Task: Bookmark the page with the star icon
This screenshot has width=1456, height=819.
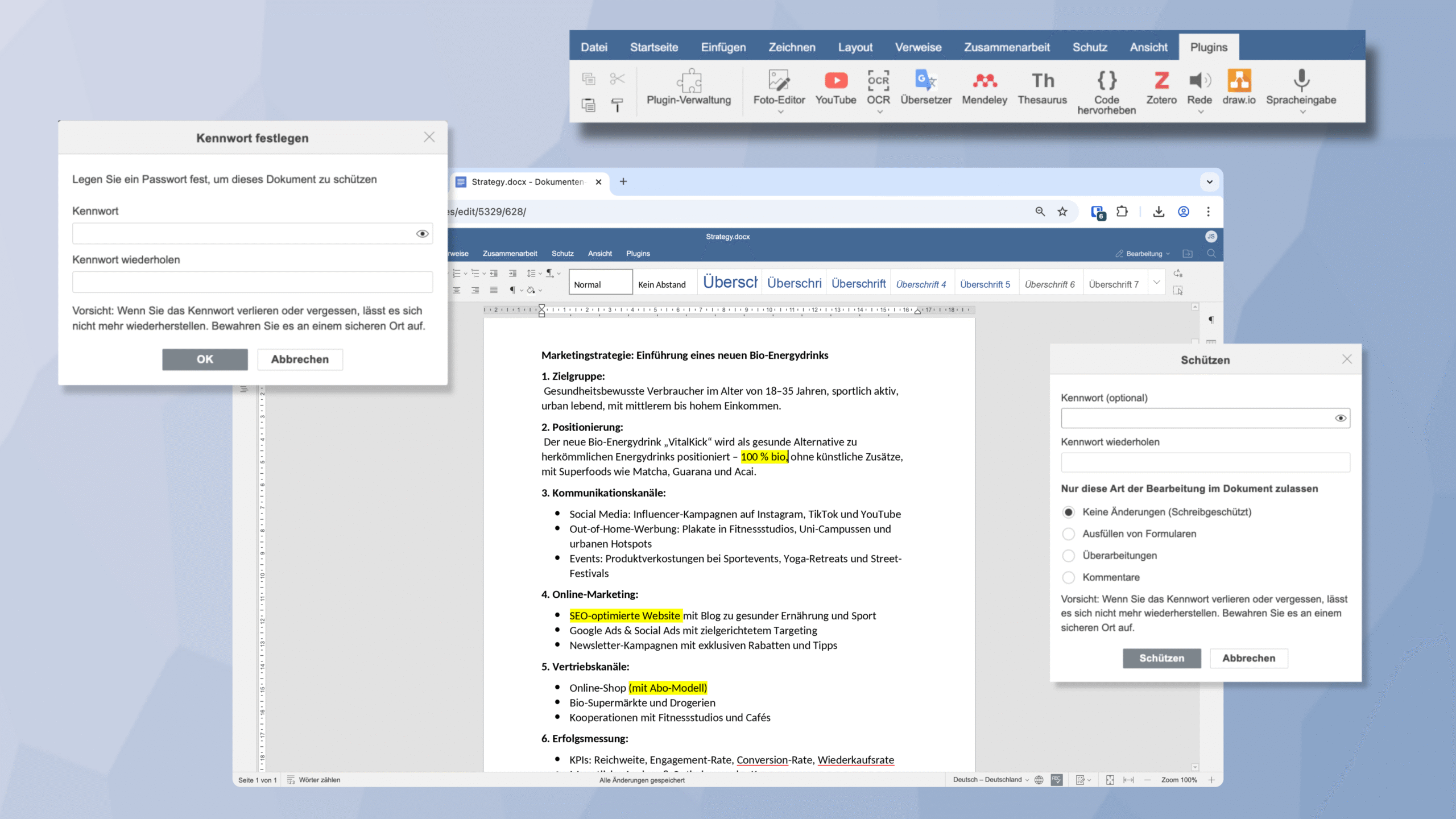Action: pos(1062,212)
